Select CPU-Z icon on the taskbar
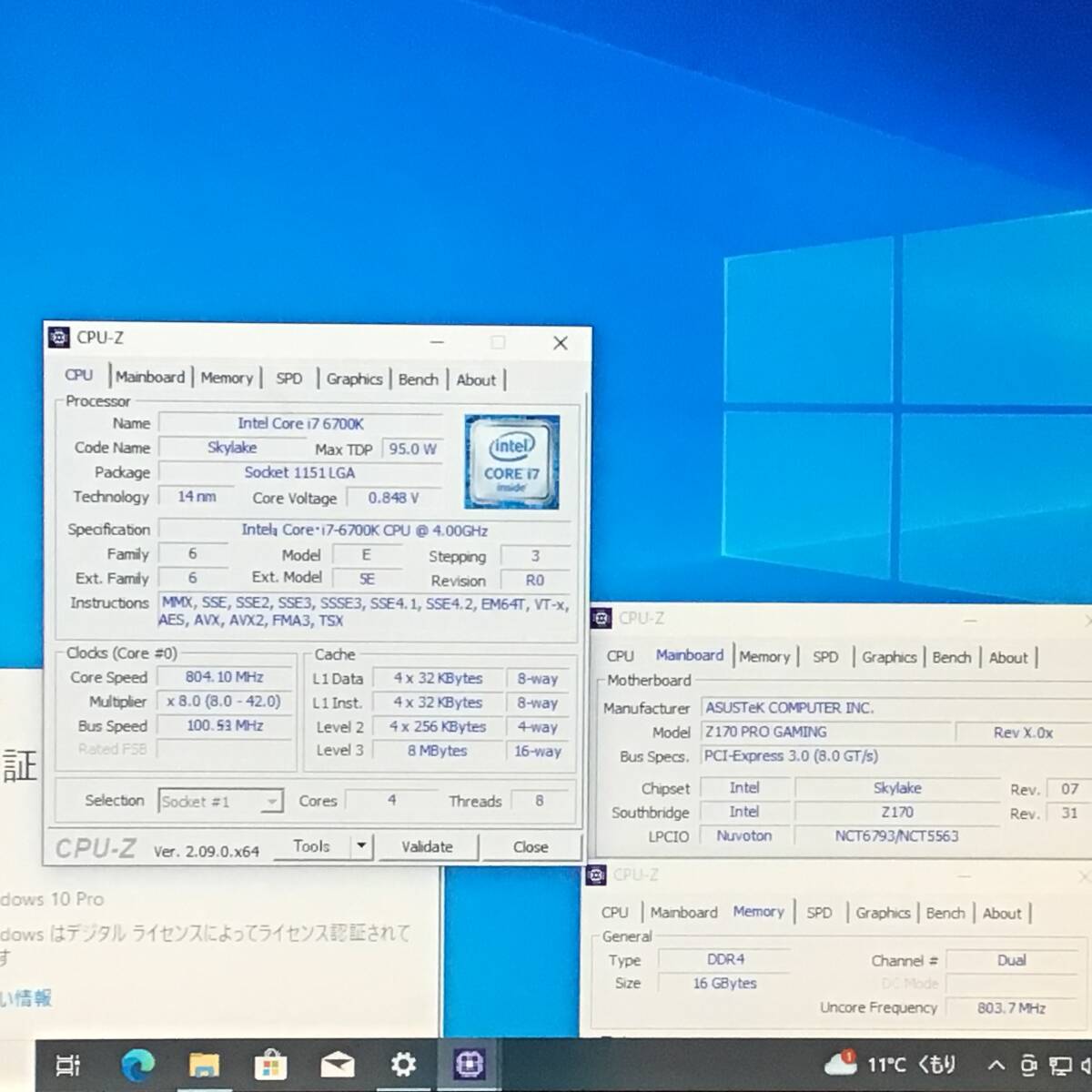 pos(470,1063)
